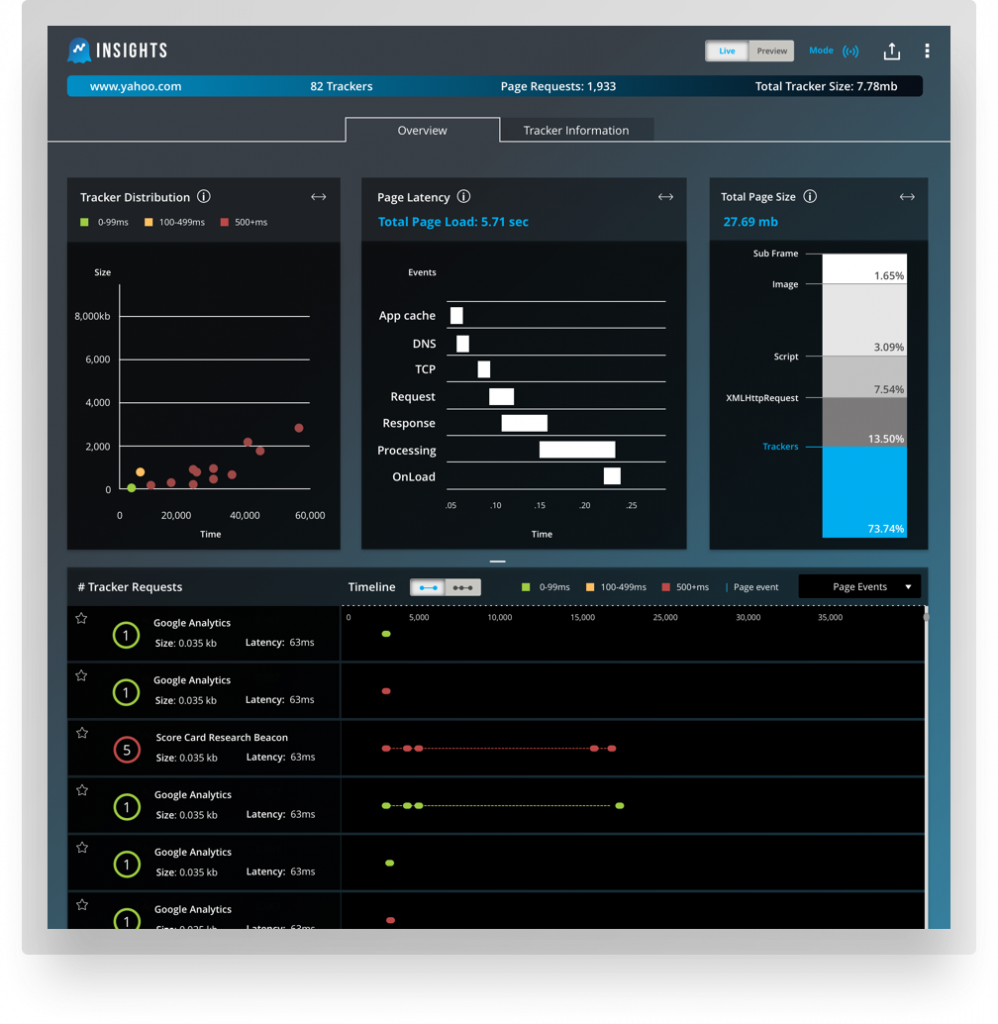Viewport: 998px width, 1024px height.
Task: Click 'Total Page Load: 5.71 sec' text
Action: pos(453,222)
